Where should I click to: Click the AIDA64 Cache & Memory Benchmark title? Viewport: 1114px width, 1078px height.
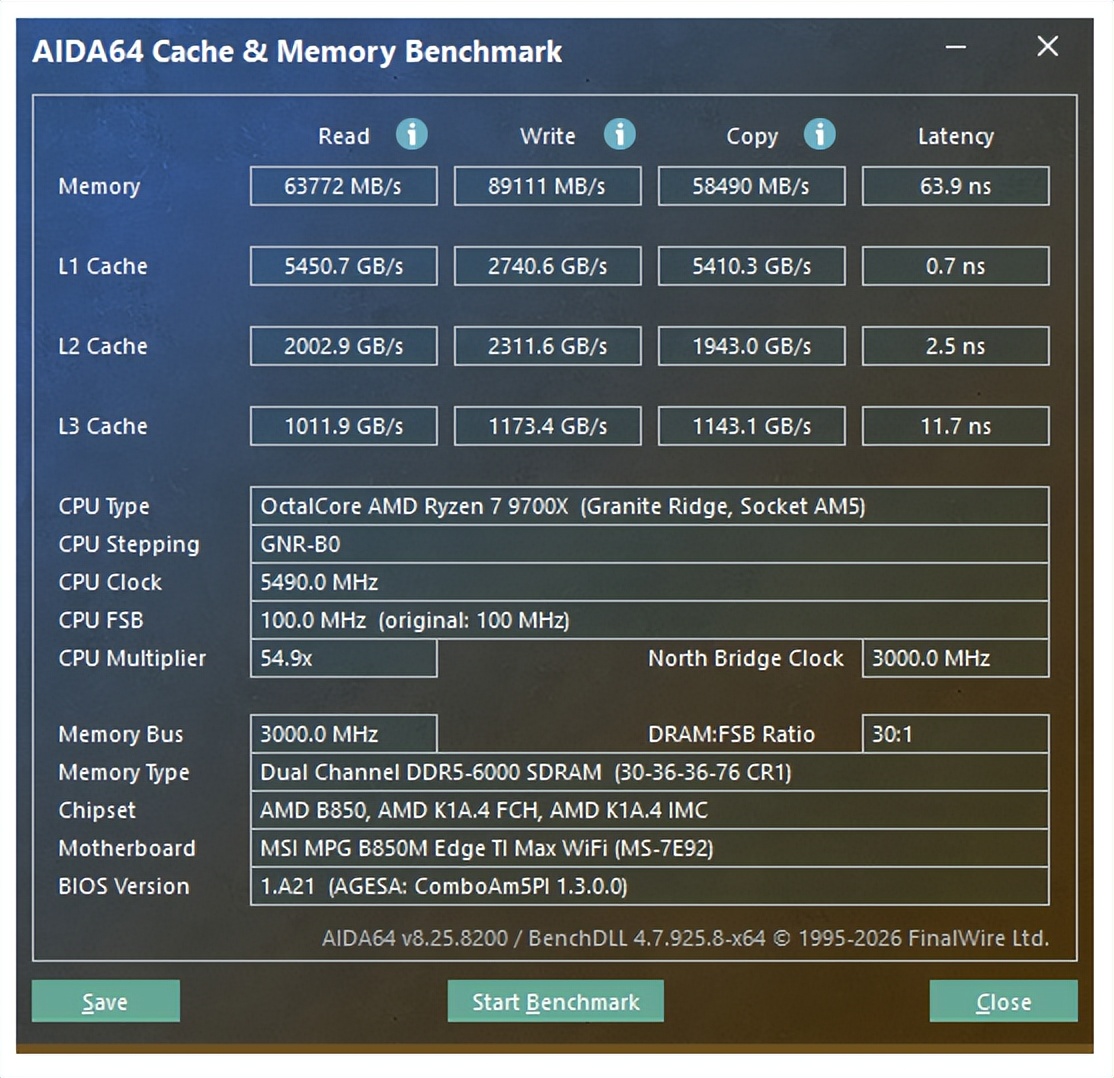pos(297,52)
